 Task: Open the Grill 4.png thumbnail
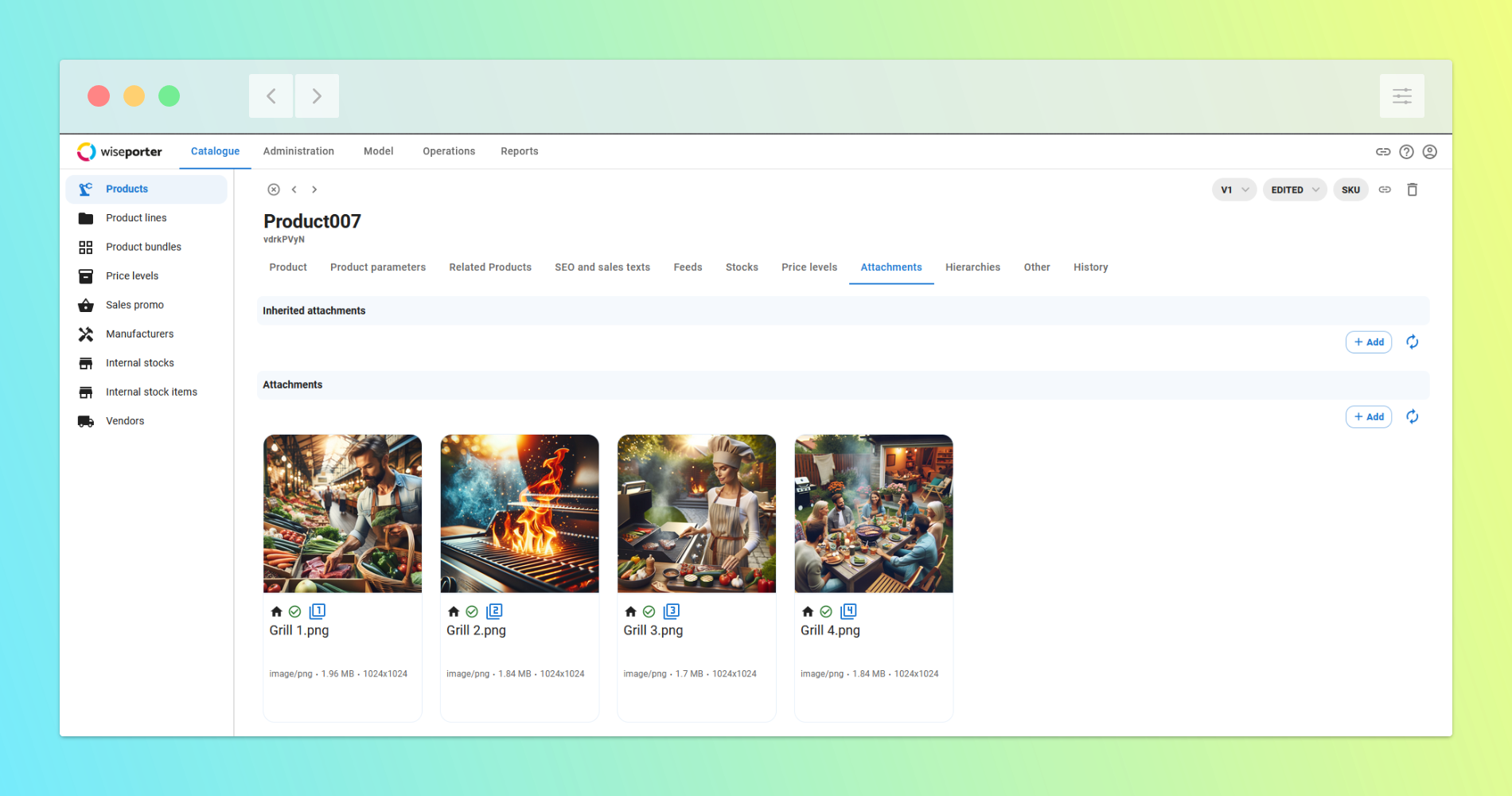(x=873, y=513)
